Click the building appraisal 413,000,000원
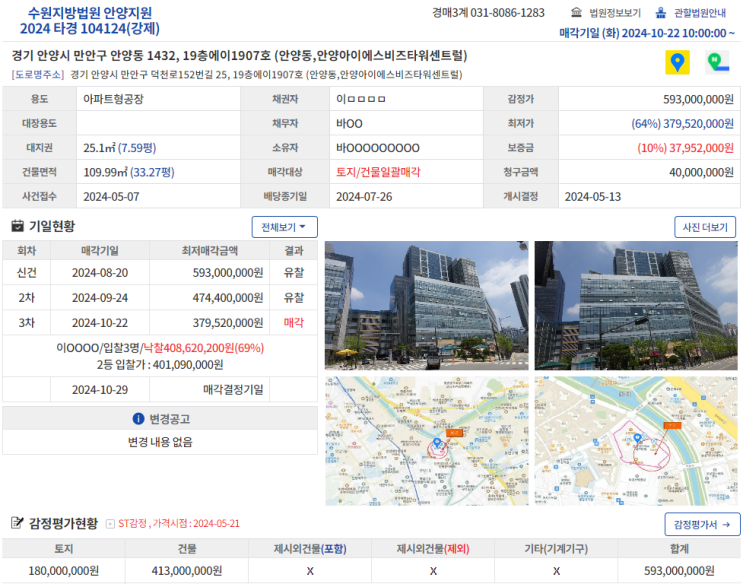 (x=187, y=571)
